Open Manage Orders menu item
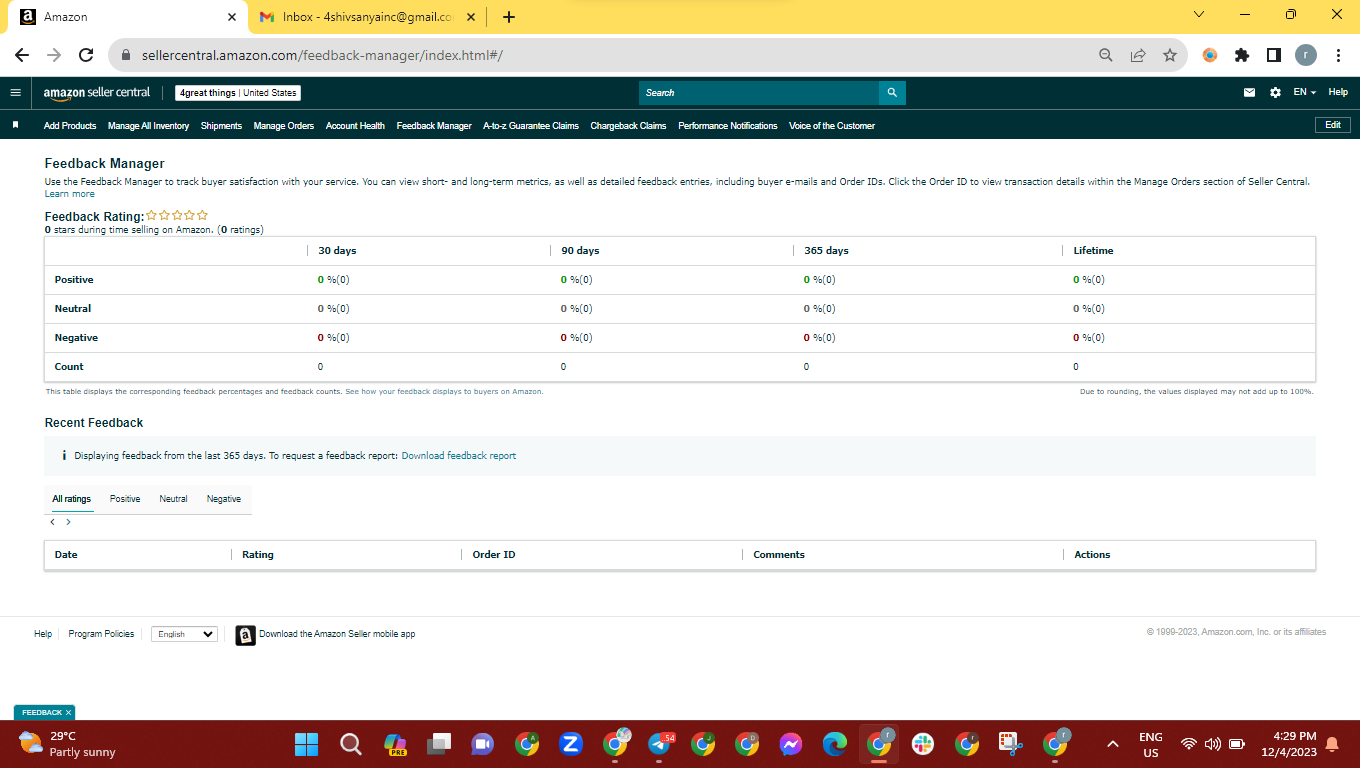The height and width of the screenshot is (768, 1360). (284, 126)
